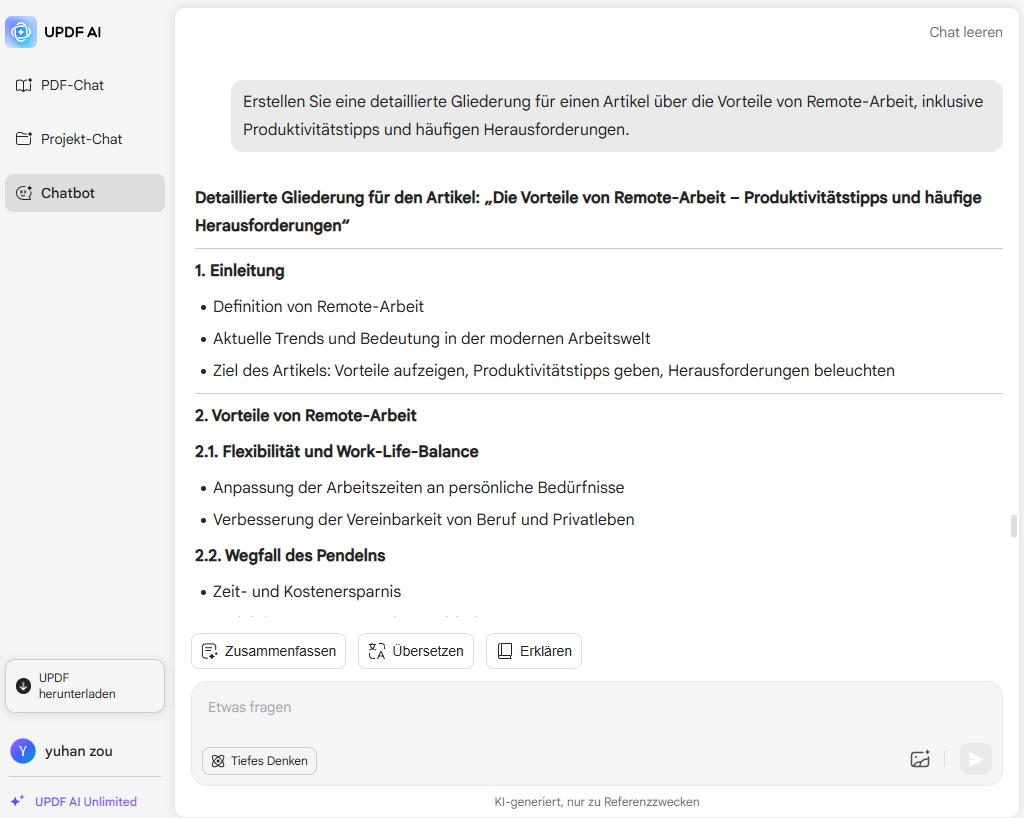Click the UPDF AI title text
Image resolution: width=1024 pixels, height=818 pixels.
pyautogui.click(x=72, y=32)
